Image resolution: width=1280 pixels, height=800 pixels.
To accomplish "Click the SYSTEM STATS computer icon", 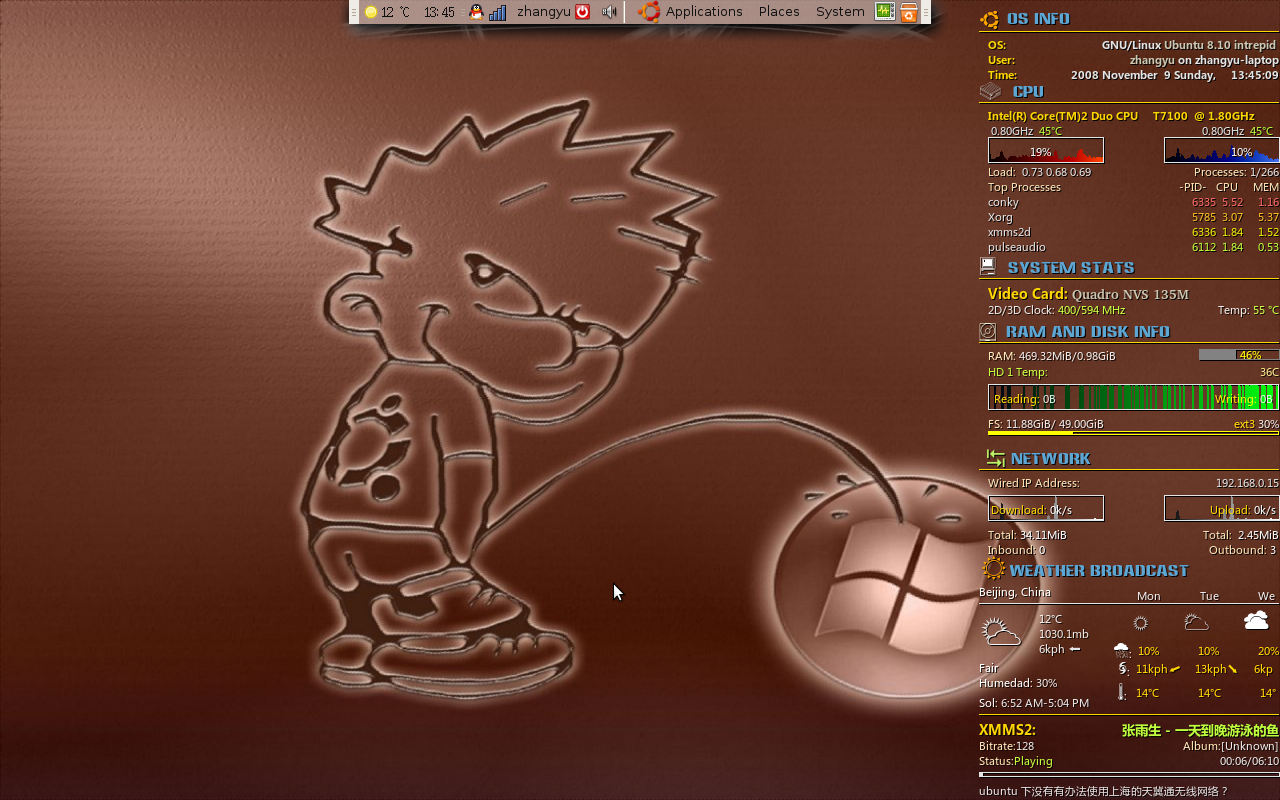I will pos(988,266).
